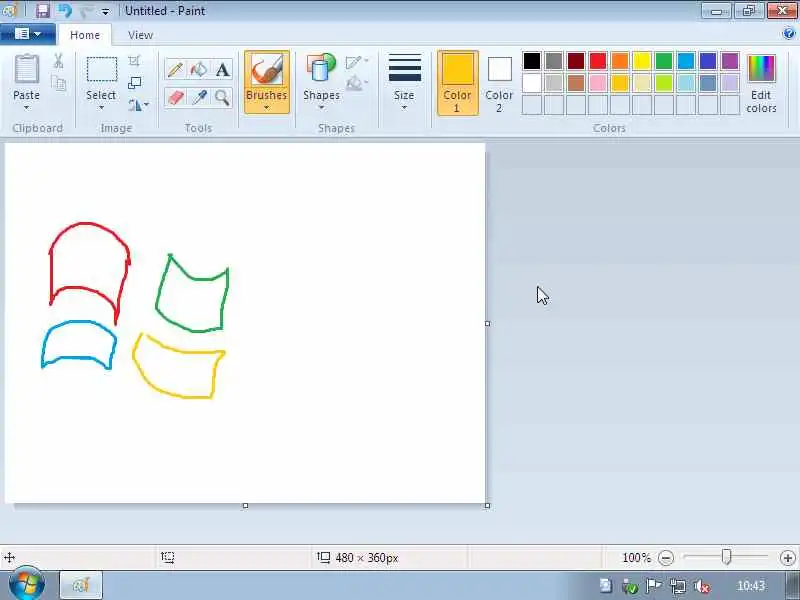Open the shape Outline dropdown
Screen dimensions: 800x600
(x=357, y=62)
